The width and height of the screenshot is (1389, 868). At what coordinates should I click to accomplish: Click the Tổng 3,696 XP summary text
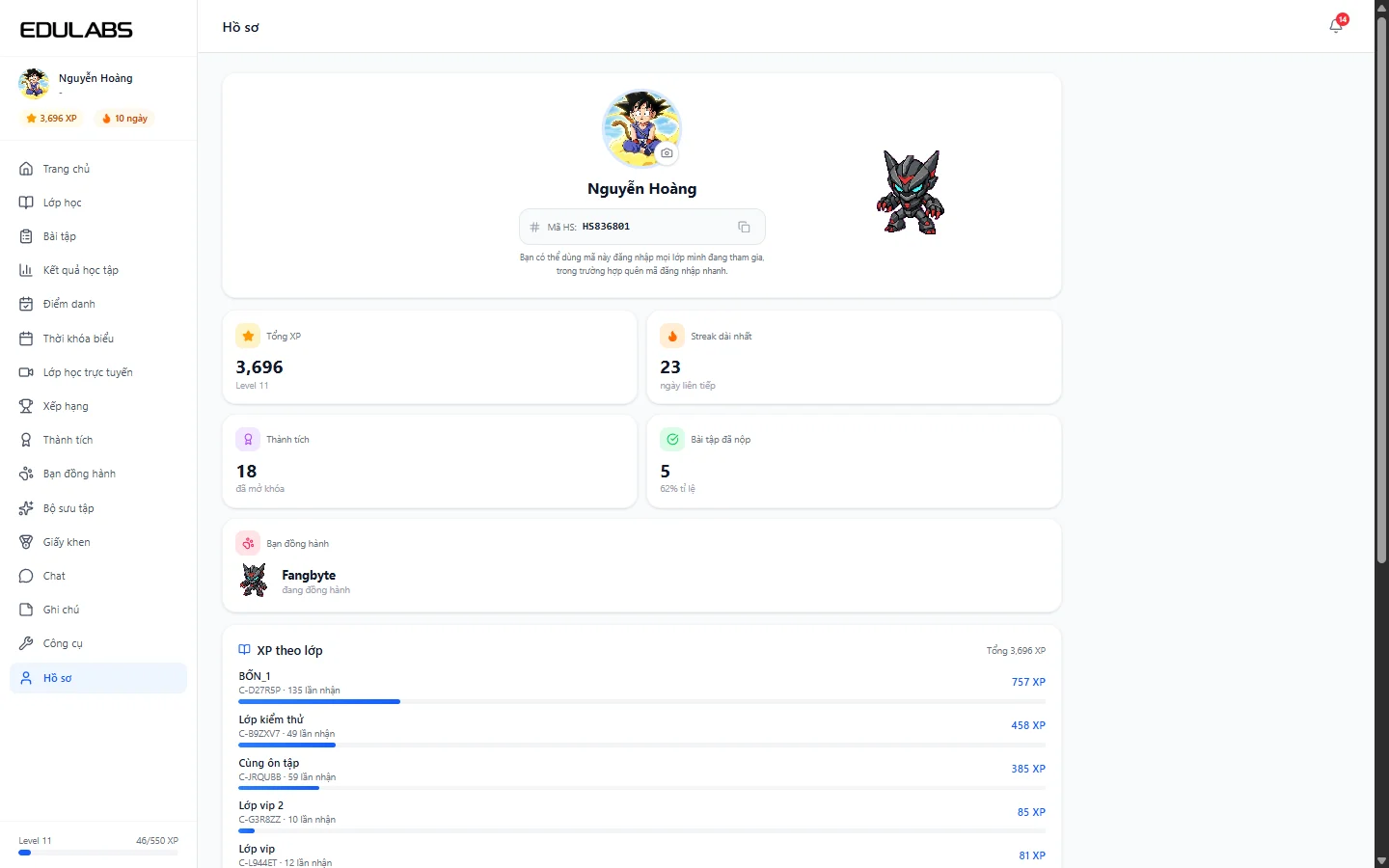[x=1016, y=651]
